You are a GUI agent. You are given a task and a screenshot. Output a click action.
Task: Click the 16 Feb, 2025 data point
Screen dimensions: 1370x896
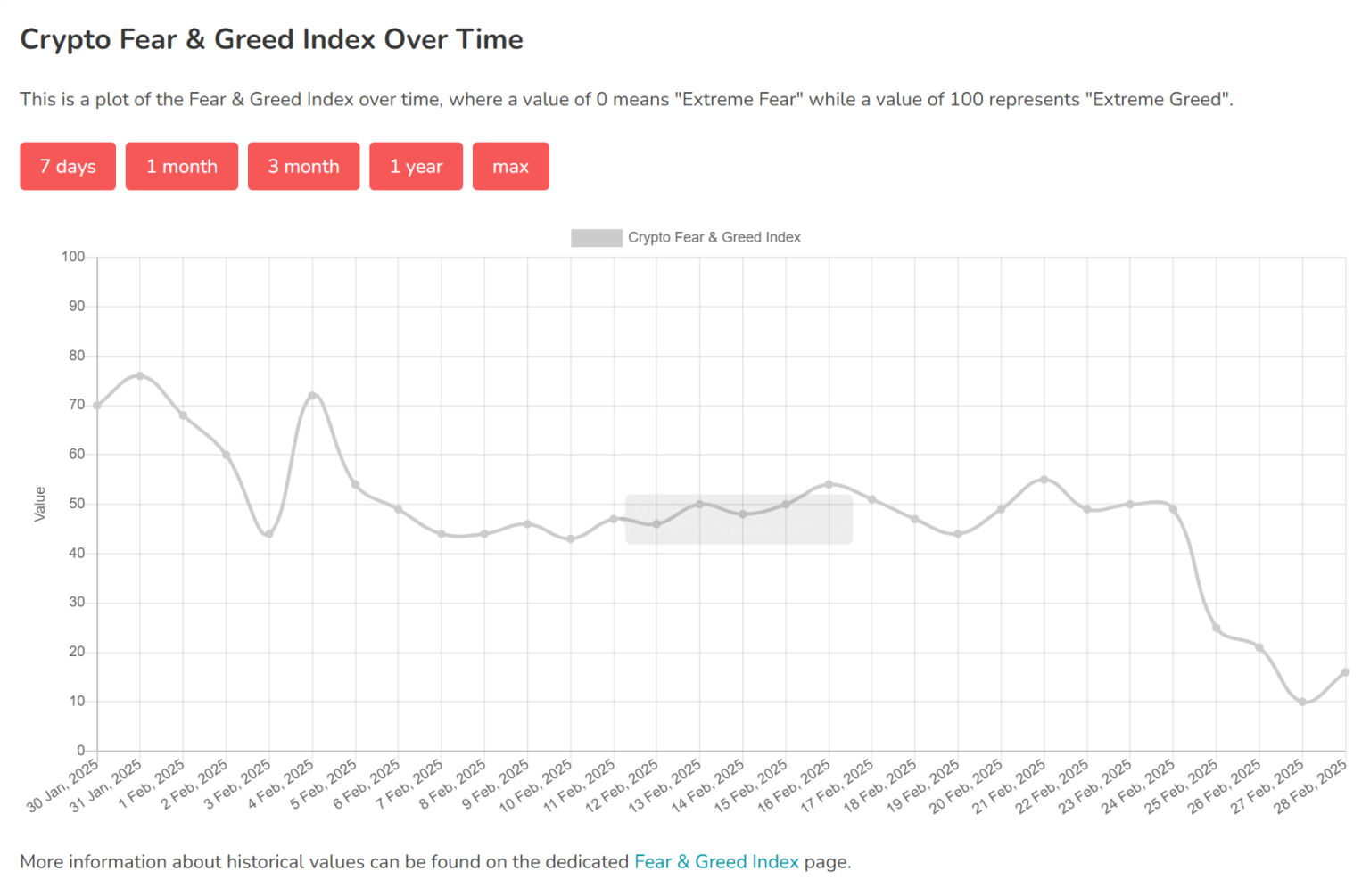pyautogui.click(x=829, y=485)
